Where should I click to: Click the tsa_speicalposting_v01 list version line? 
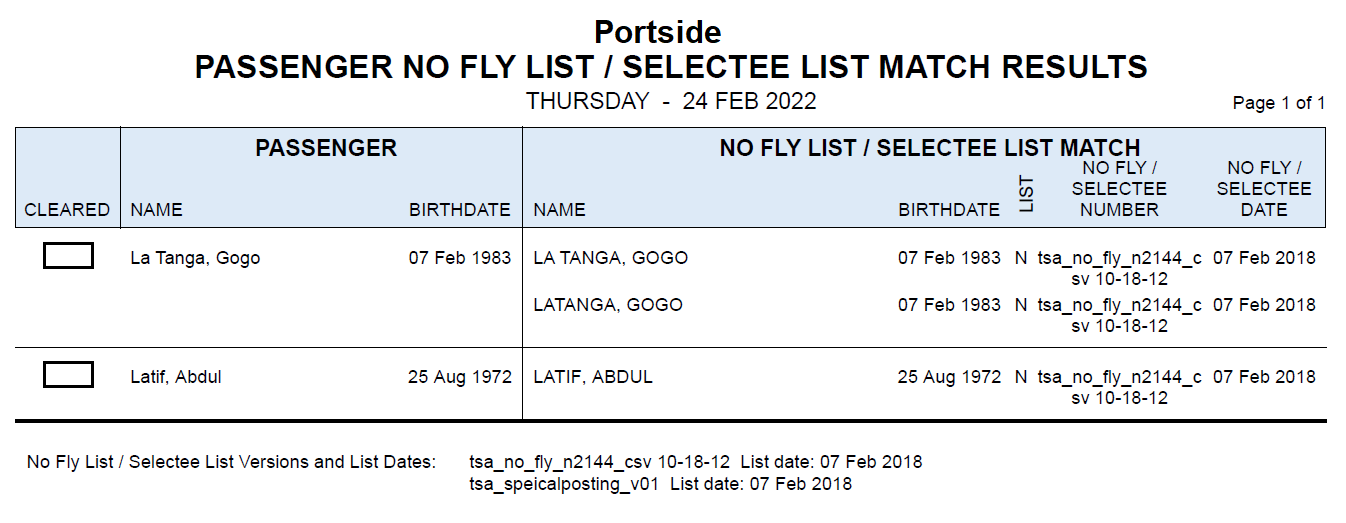coord(660,484)
